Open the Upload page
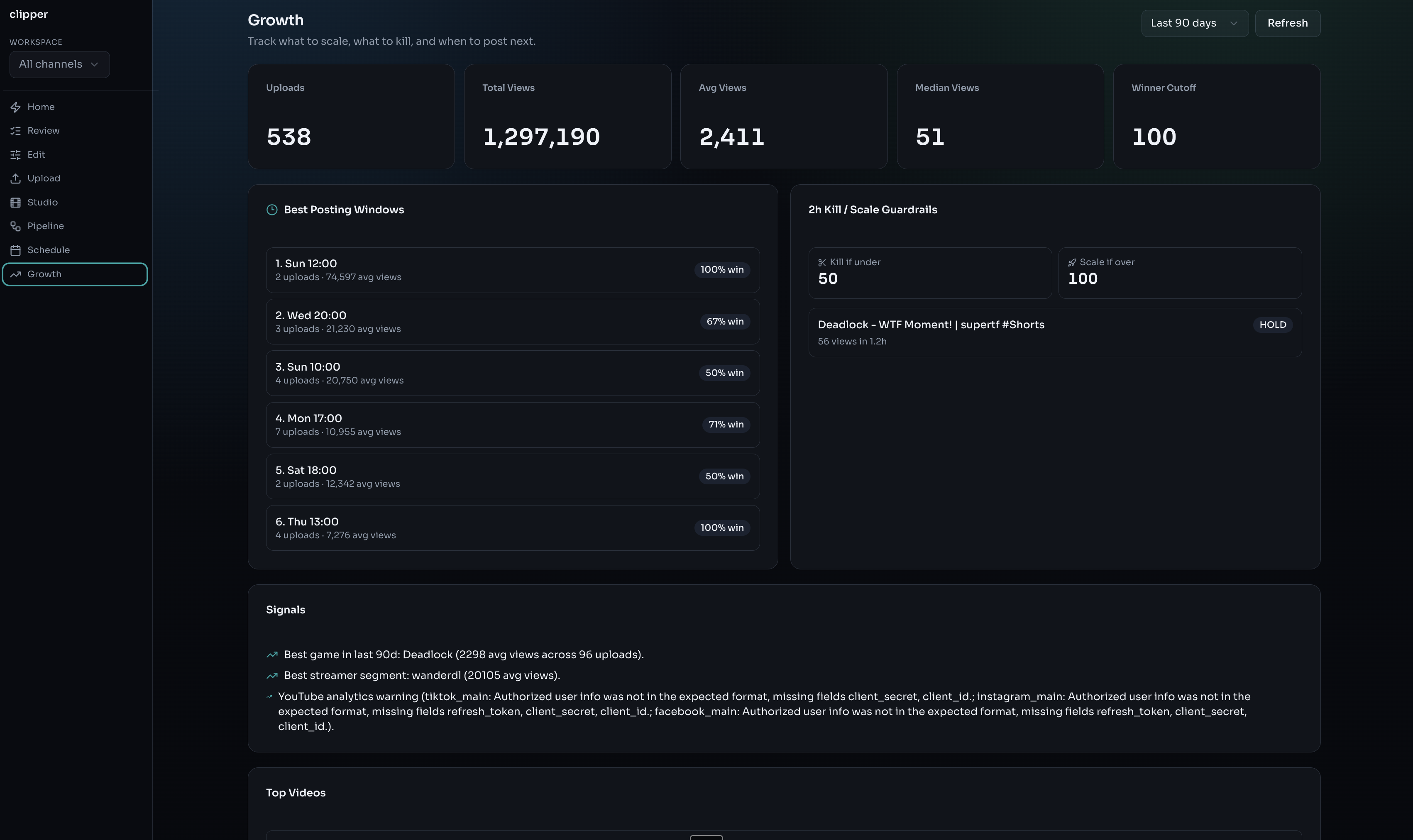Screen dimensions: 1413x840 click(75, 178)
